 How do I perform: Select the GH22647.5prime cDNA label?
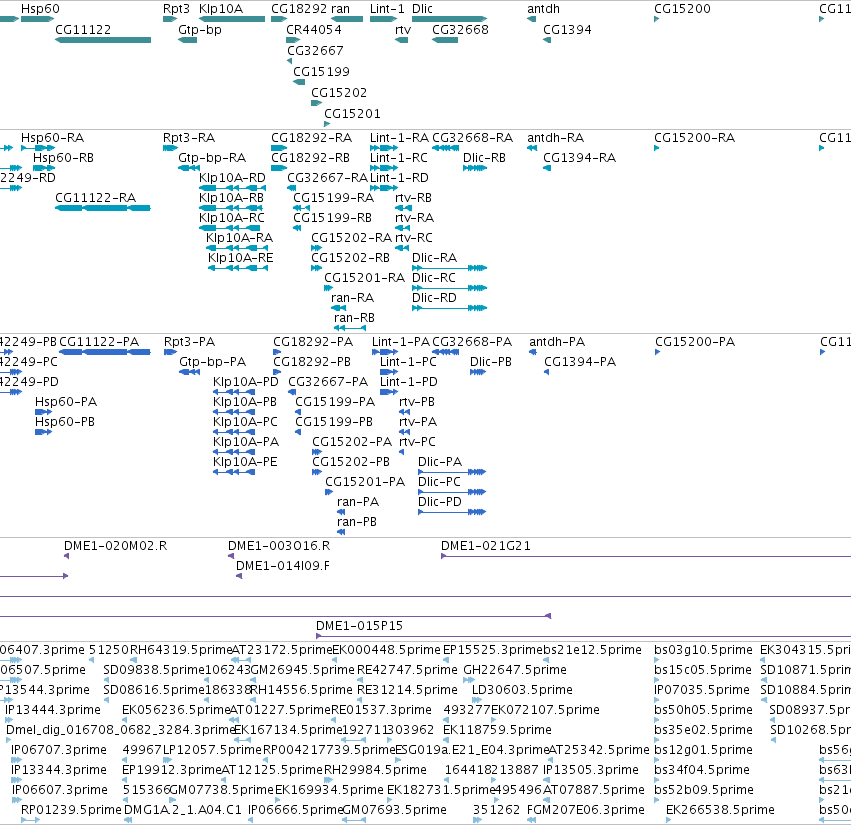tap(515, 669)
